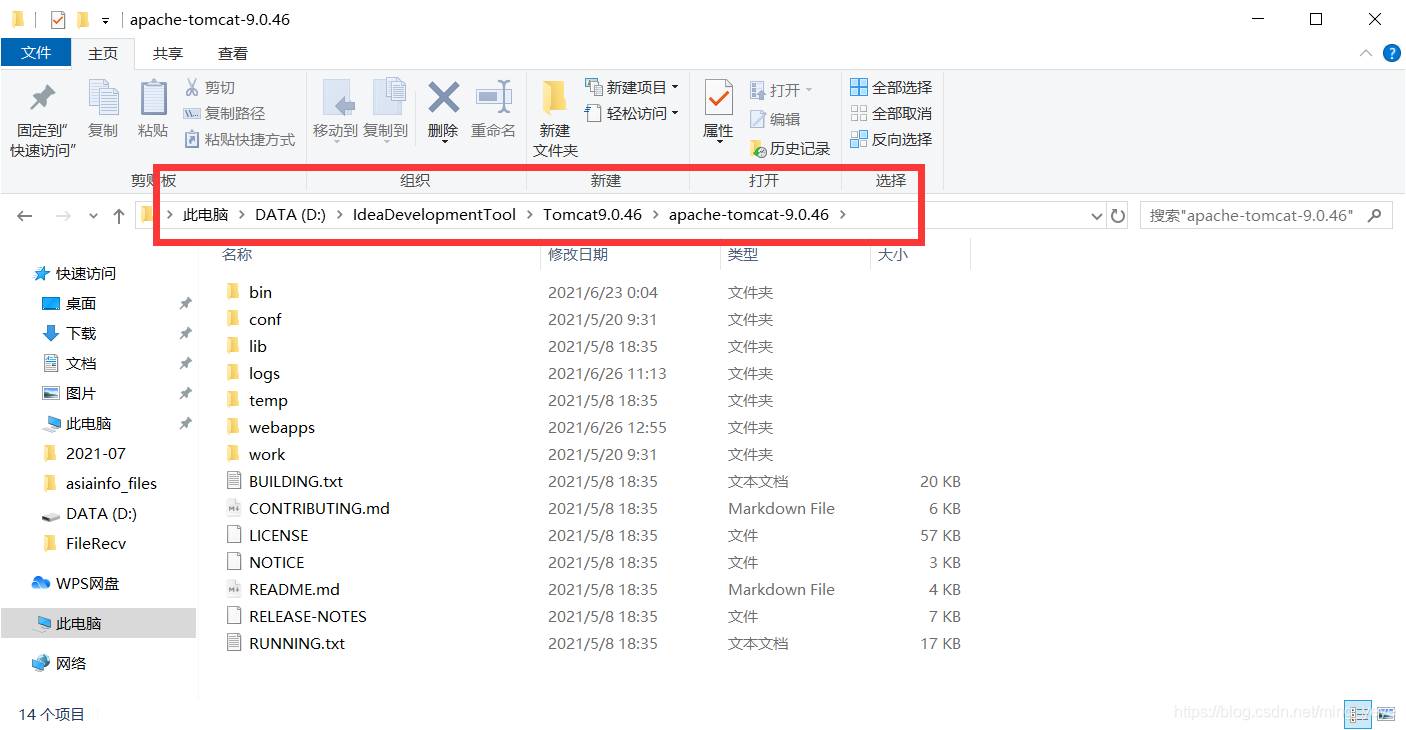The width and height of the screenshot is (1406, 730).
Task: Click the Open (打开) ribbon button
Action: tap(781, 90)
